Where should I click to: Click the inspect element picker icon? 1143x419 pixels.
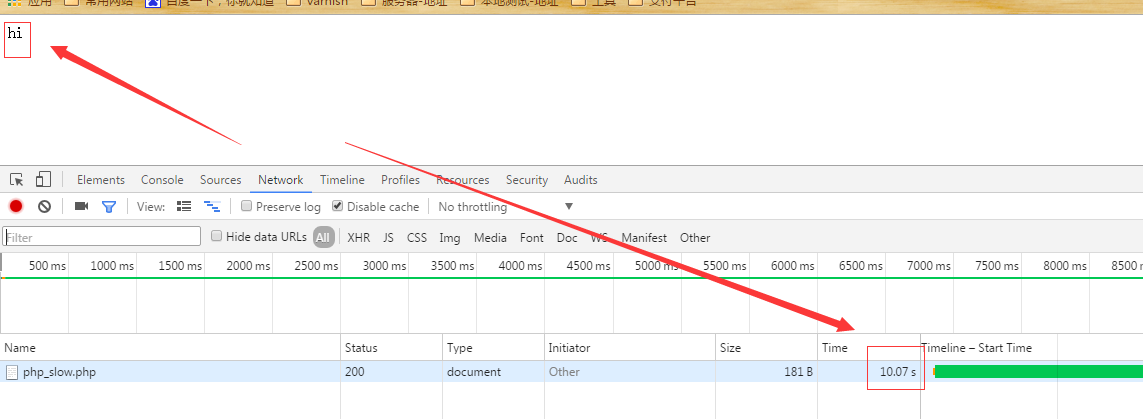coord(17,180)
